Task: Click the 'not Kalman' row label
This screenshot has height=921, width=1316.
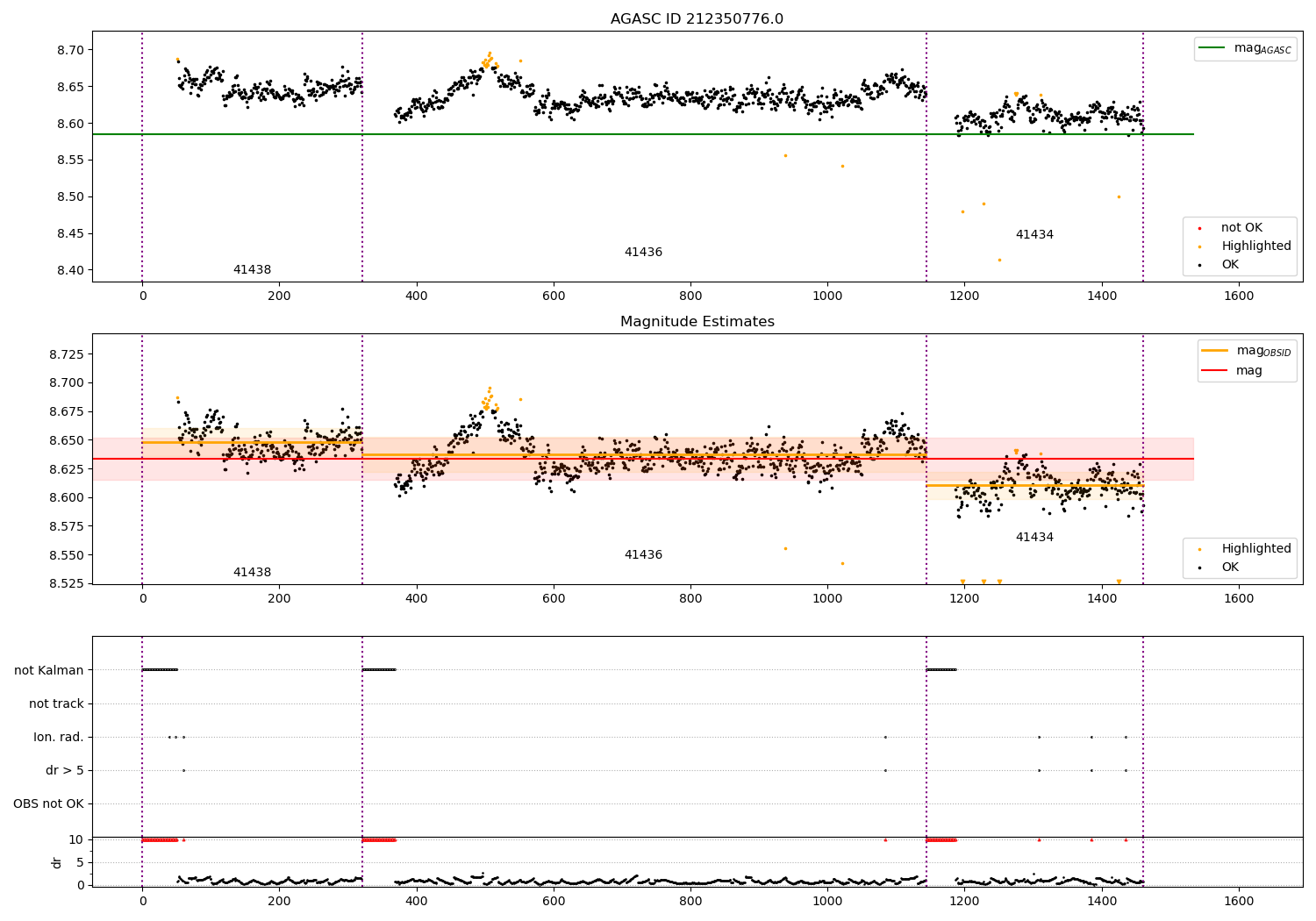Action: (49, 671)
